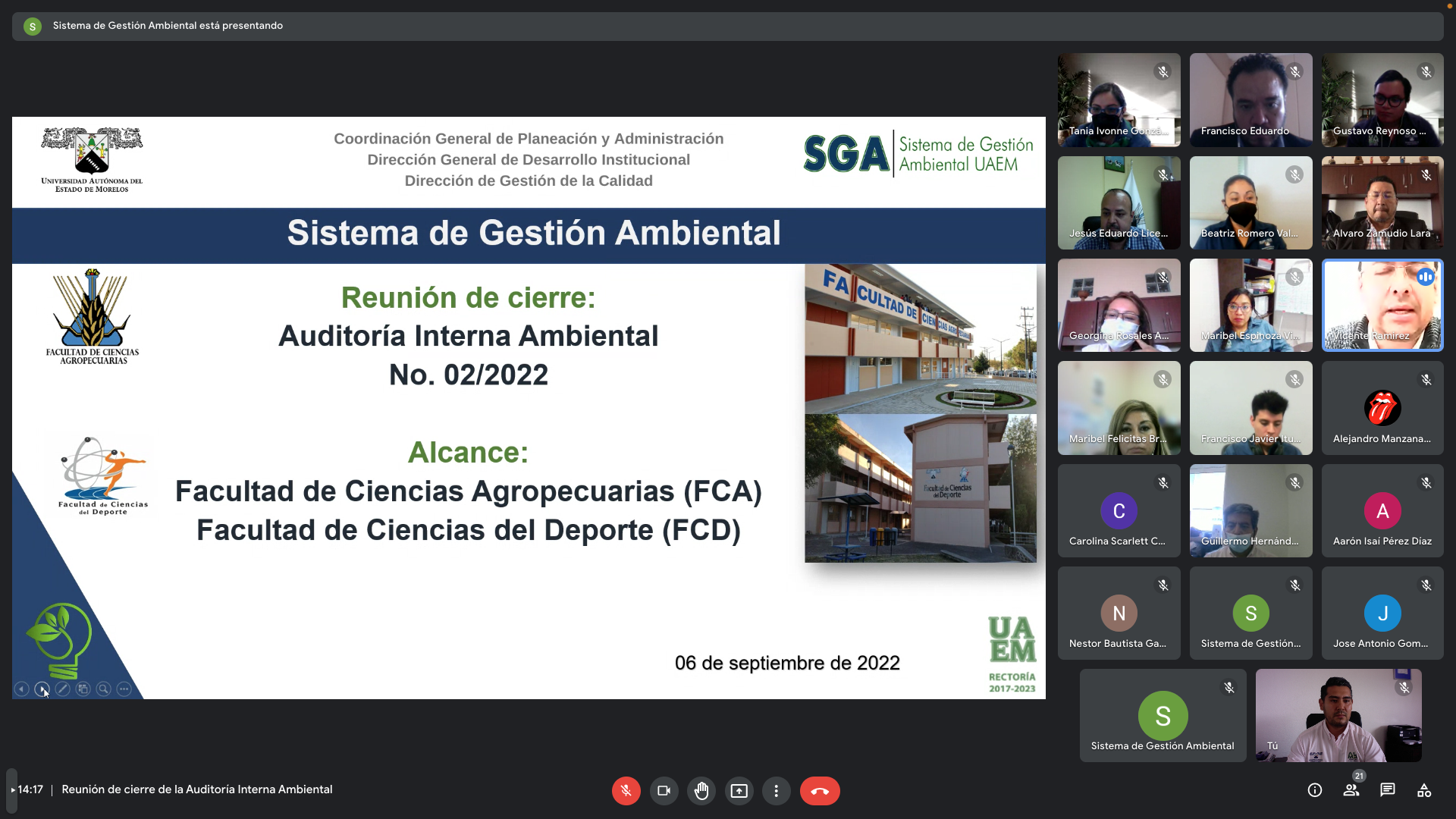
Task: Select Alvaro Zamudio Lara video tile
Action: (x=1382, y=202)
